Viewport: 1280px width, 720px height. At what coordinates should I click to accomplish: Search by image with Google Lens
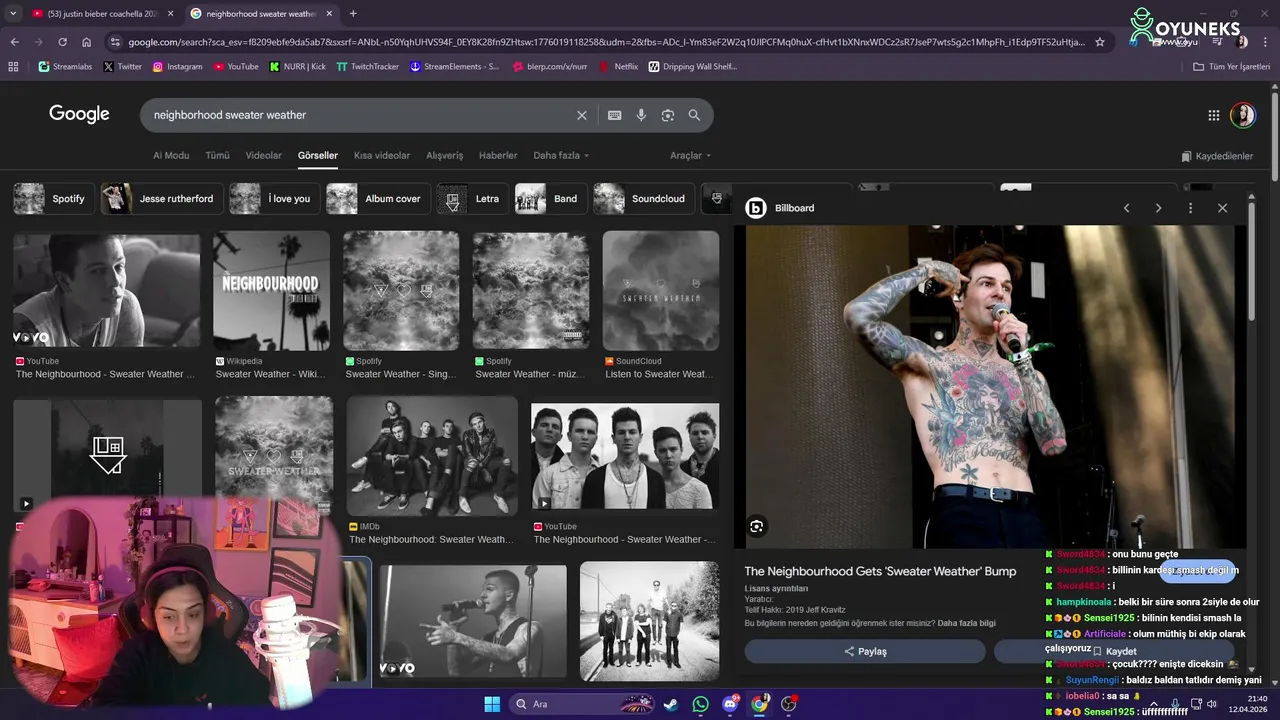(668, 115)
